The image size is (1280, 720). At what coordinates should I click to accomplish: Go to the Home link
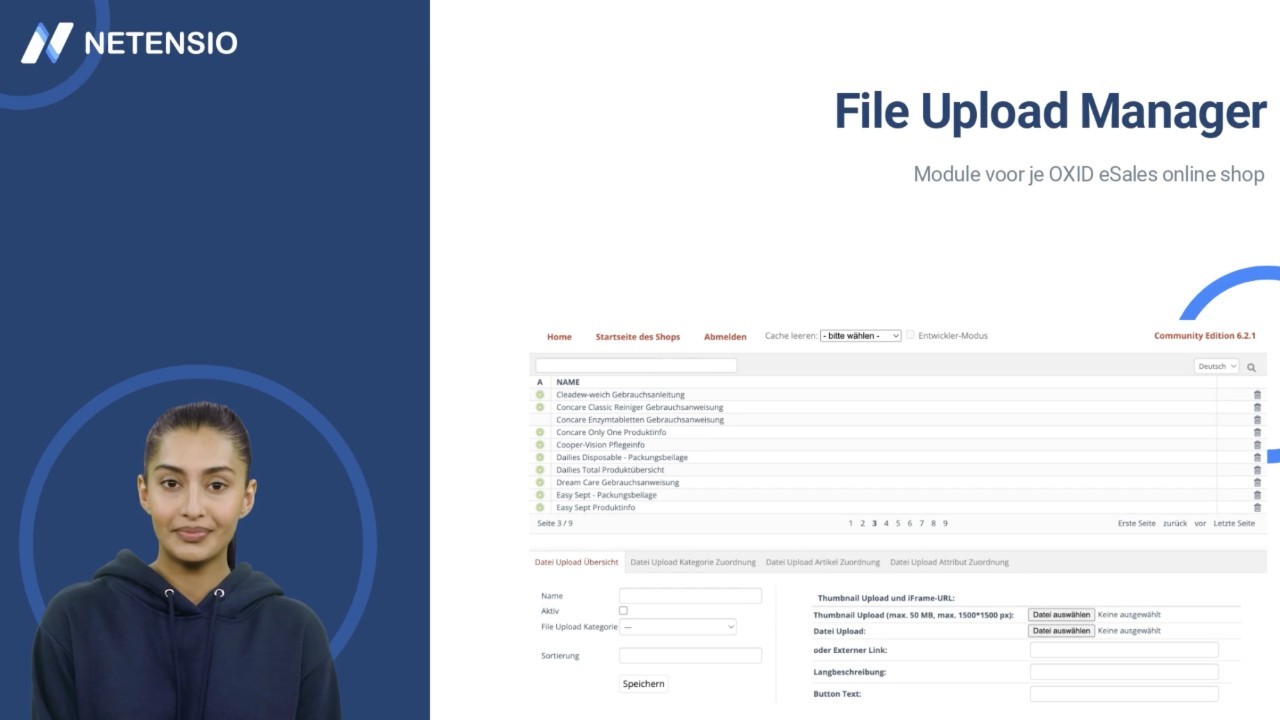pos(559,337)
